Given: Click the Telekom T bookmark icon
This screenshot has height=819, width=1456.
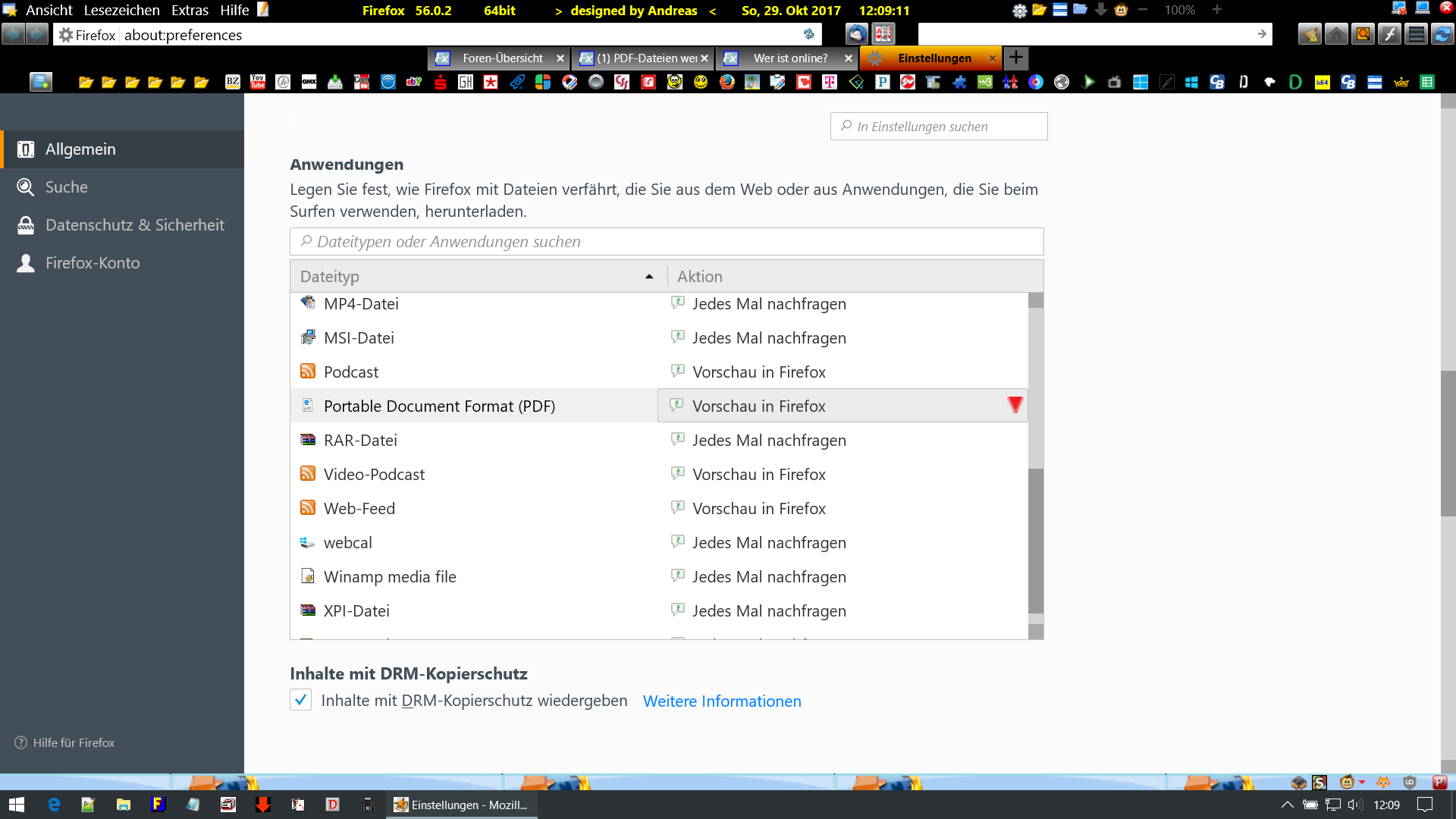Looking at the screenshot, I should click(830, 82).
